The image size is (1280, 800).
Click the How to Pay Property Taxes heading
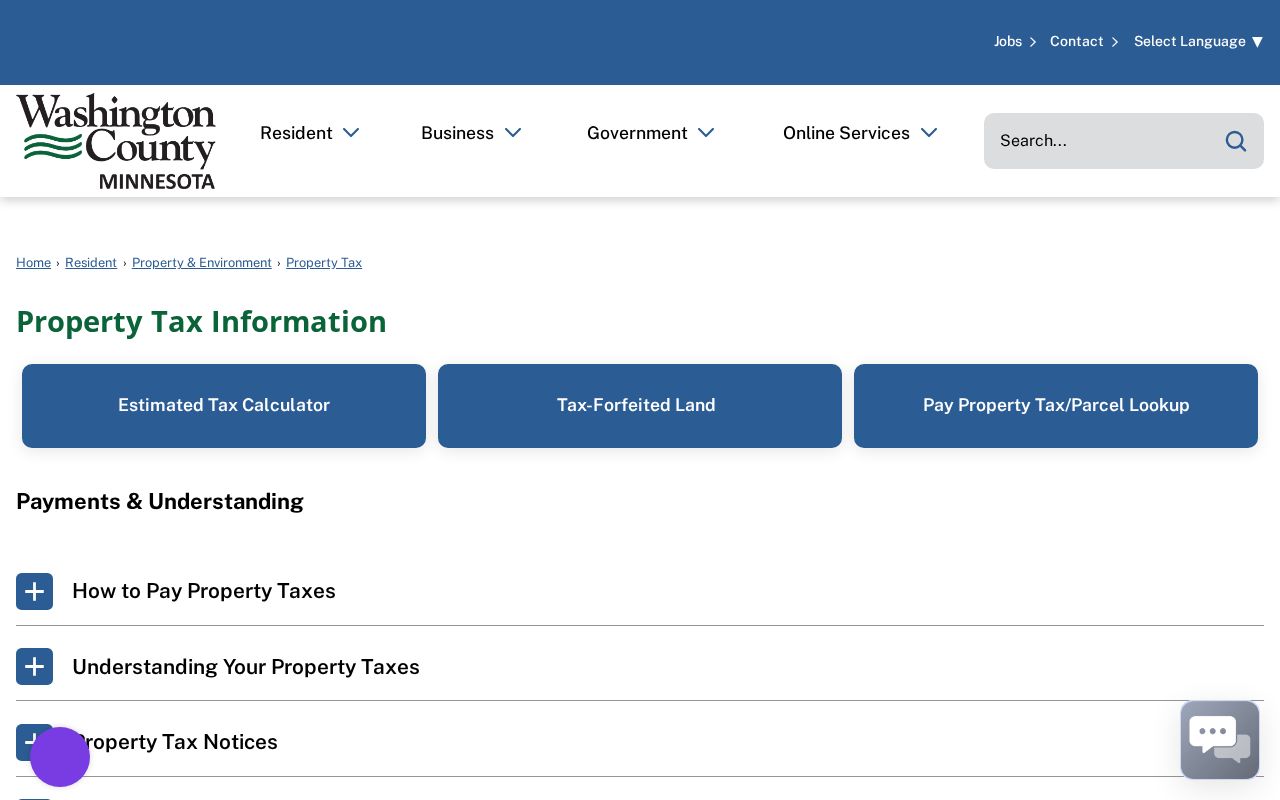tap(204, 591)
